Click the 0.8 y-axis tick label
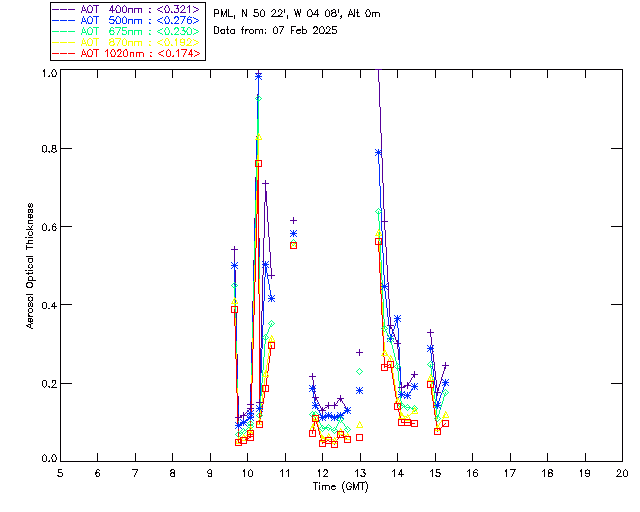 click(x=49, y=149)
